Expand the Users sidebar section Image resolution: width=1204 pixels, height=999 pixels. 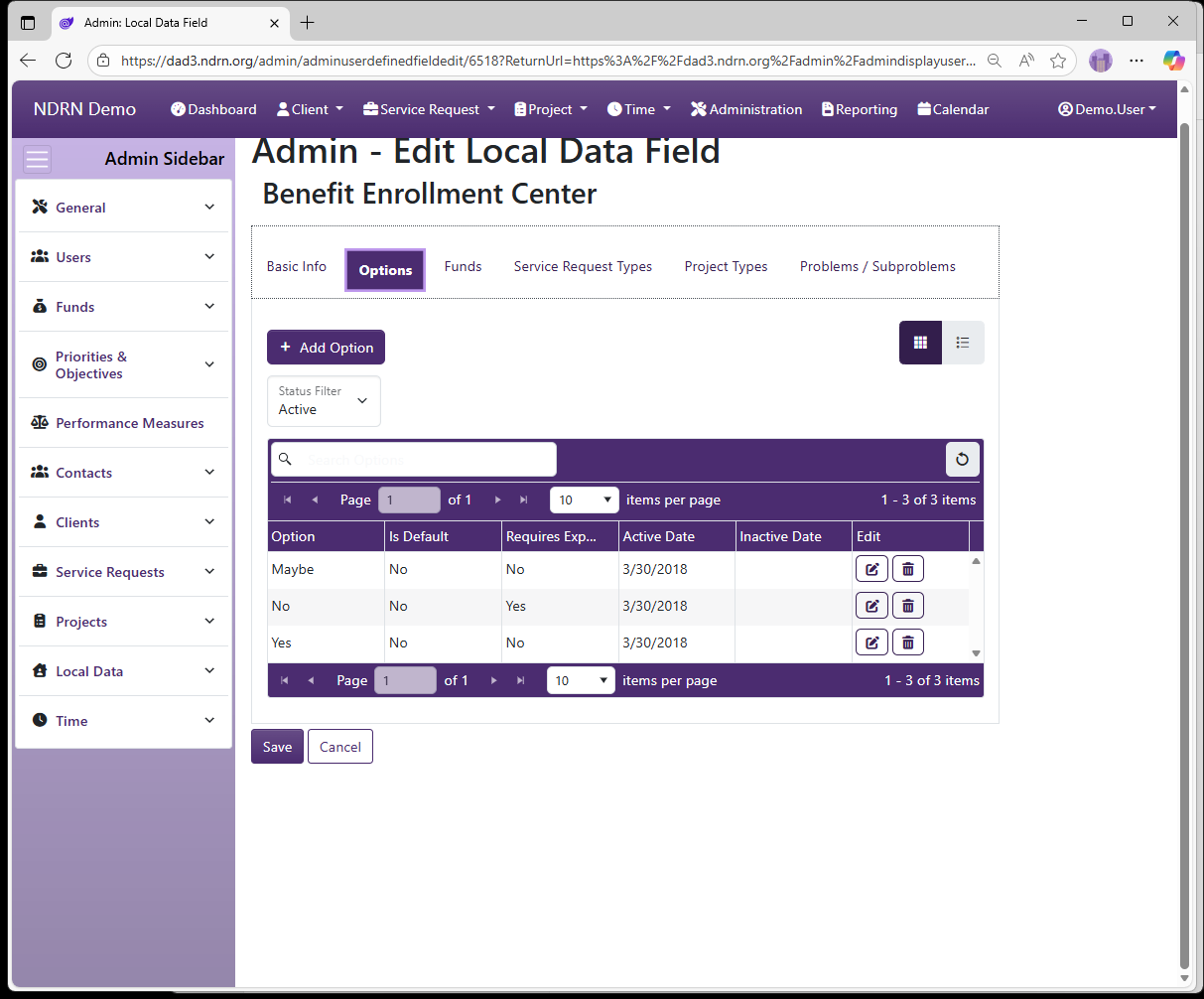124,257
